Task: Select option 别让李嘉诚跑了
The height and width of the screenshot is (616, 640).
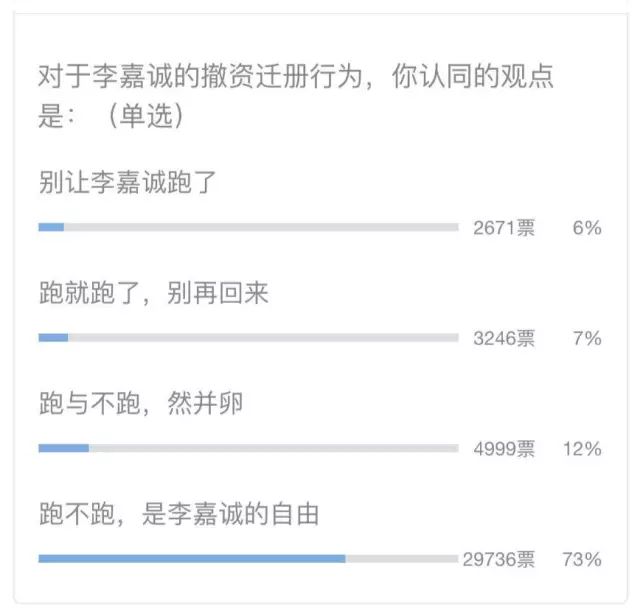Action: pos(127,182)
